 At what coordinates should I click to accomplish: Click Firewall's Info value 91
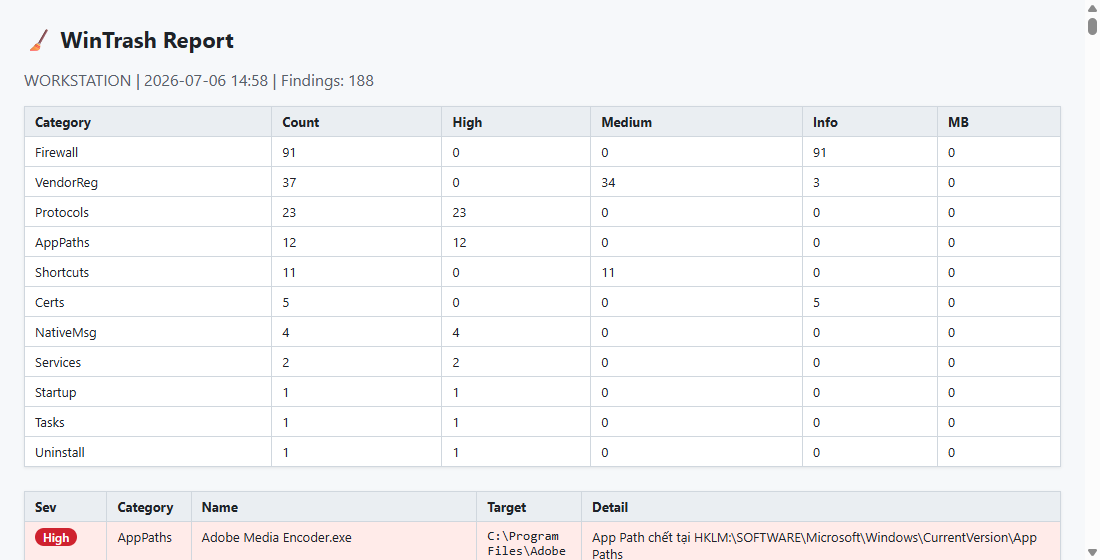coord(819,152)
